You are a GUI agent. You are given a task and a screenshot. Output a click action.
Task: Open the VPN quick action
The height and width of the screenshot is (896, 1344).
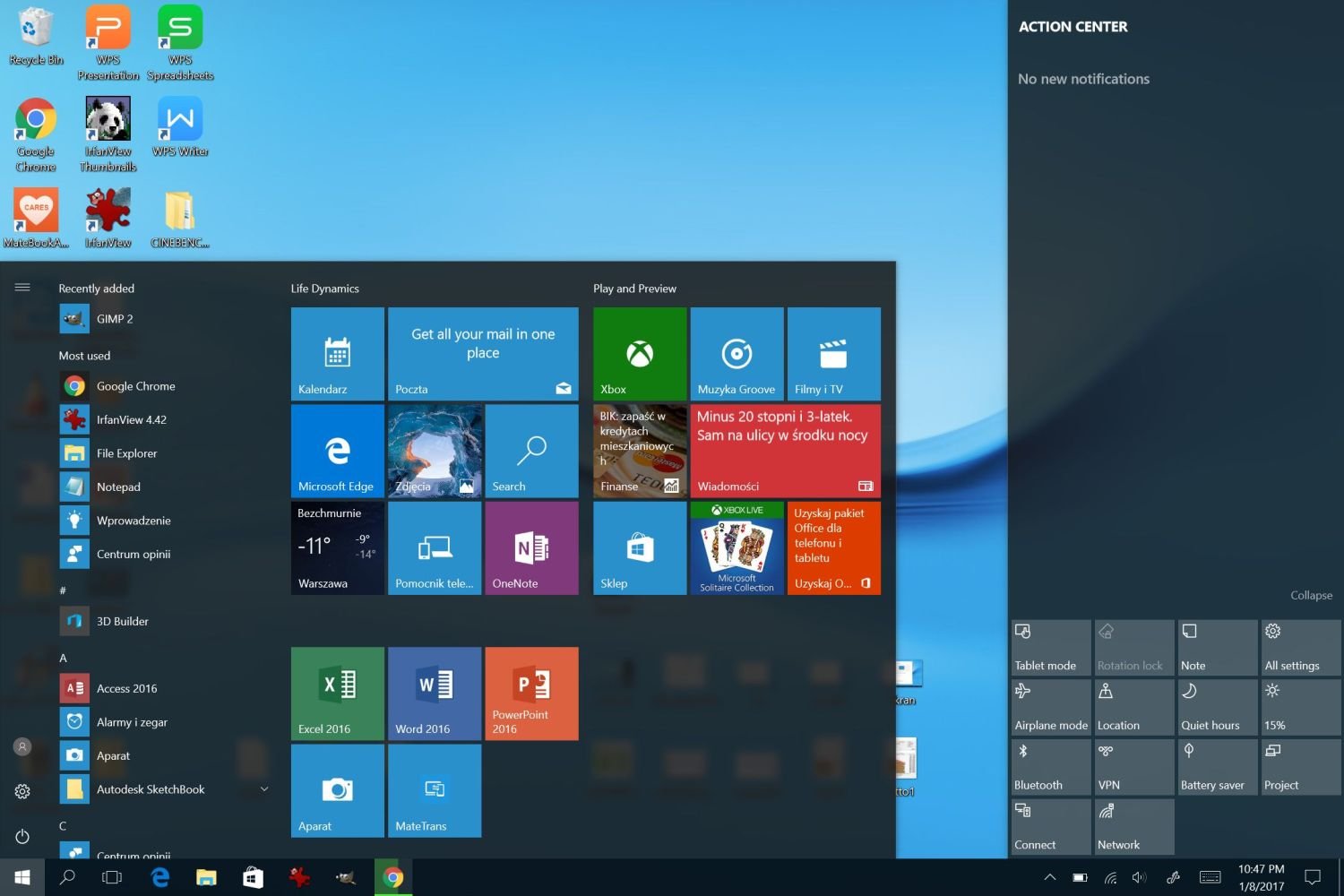[x=1134, y=767]
